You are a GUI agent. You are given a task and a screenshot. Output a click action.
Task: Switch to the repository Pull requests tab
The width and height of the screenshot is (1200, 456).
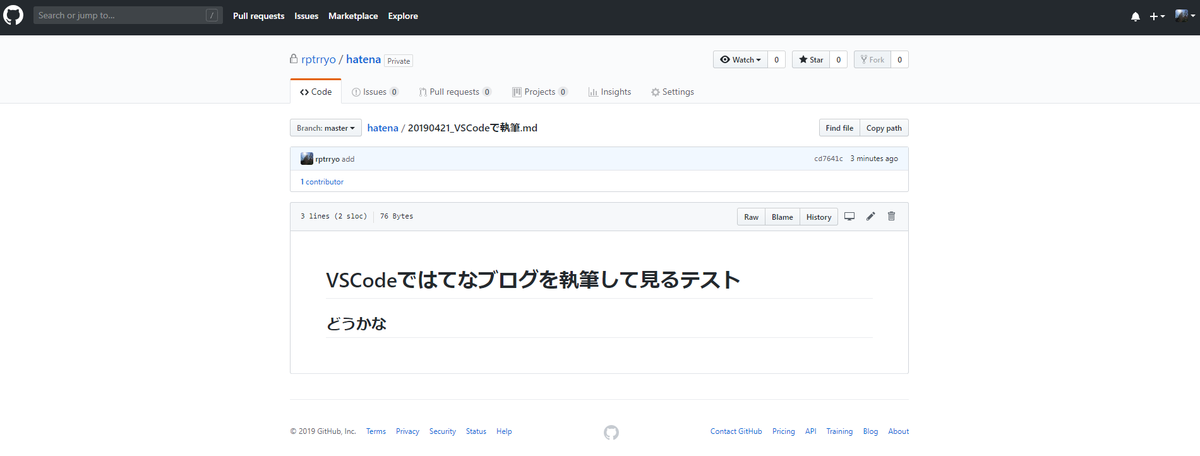coord(455,91)
